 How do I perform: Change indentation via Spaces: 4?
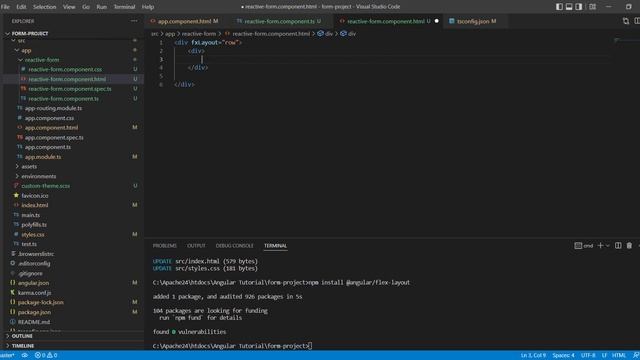pos(563,356)
